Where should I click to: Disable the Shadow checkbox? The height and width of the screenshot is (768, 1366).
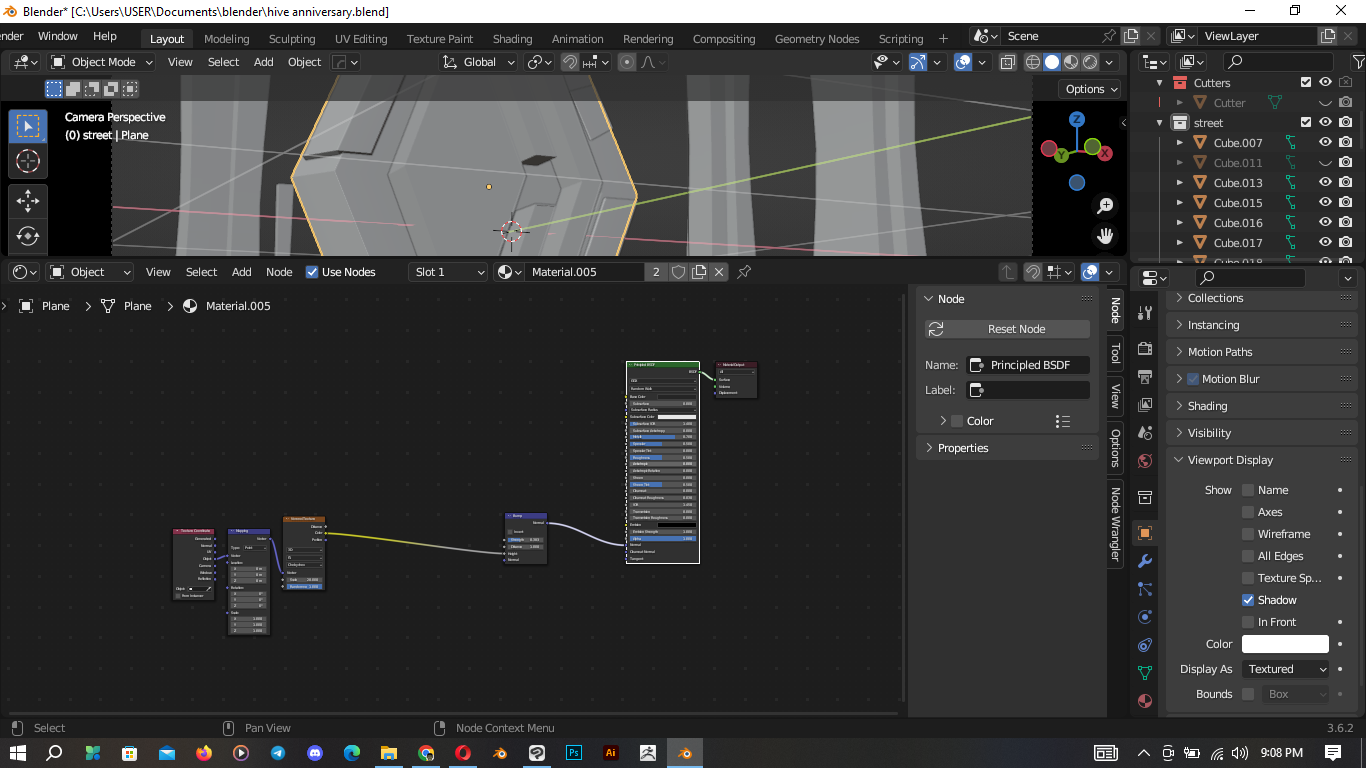click(x=1248, y=600)
